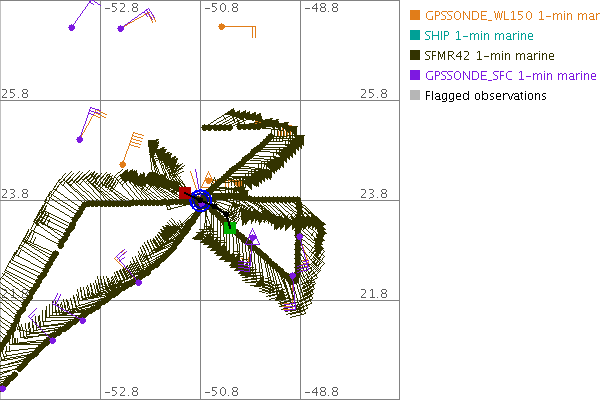Screen dimensions: 600x400
Task: Click the orange GPSSONDE_WL150 legend swatch
Action: tap(415, 15)
